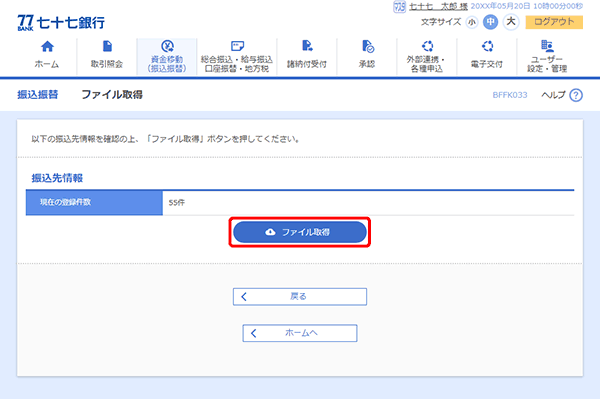The height and width of the screenshot is (399, 600).
Task: Click the ログアウト button
Action: point(554,22)
